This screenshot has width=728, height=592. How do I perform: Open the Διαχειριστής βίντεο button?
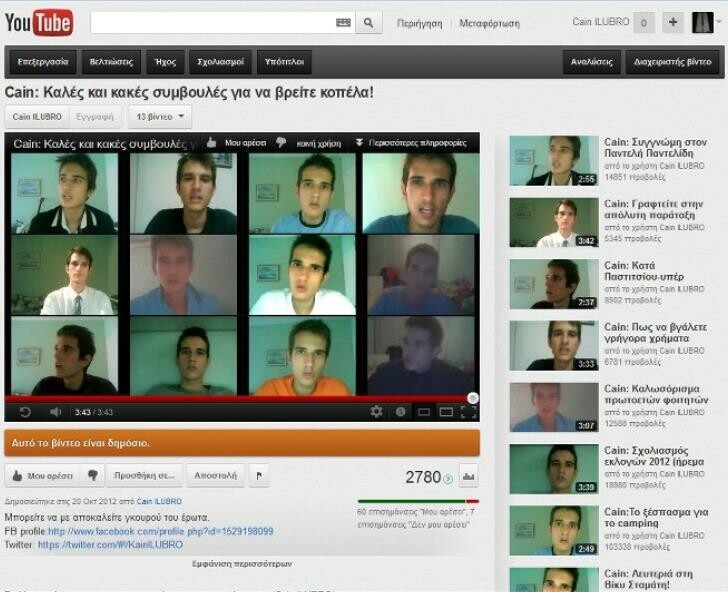673,62
